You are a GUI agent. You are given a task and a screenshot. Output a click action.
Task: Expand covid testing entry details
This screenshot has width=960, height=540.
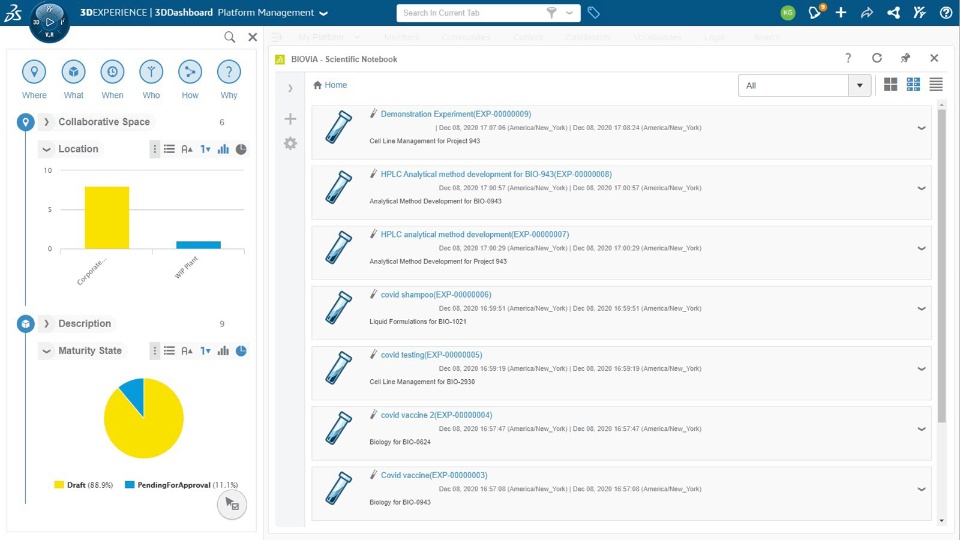point(921,369)
